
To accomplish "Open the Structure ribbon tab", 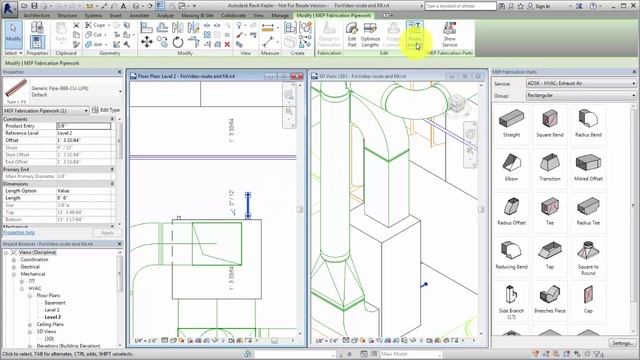I will click(67, 15).
